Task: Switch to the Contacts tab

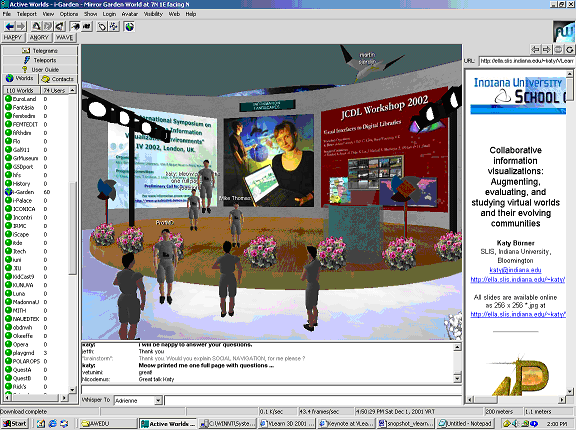Action: 58,79
